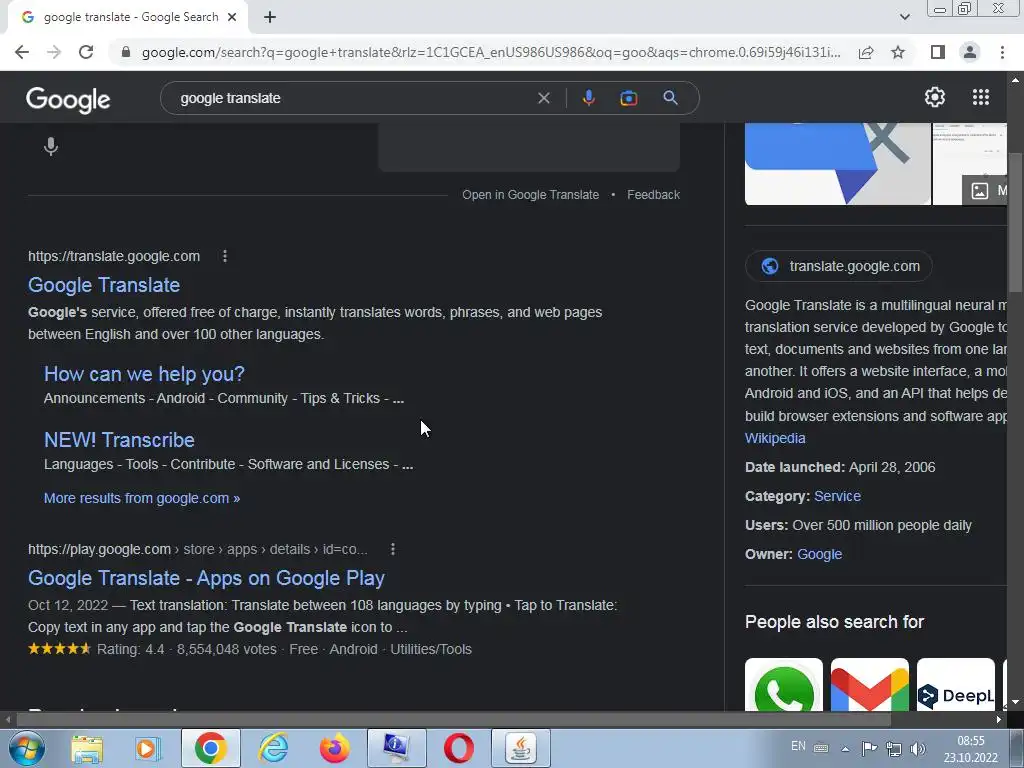
Task: Click the scroll down arrow
Action: tap(1015, 703)
